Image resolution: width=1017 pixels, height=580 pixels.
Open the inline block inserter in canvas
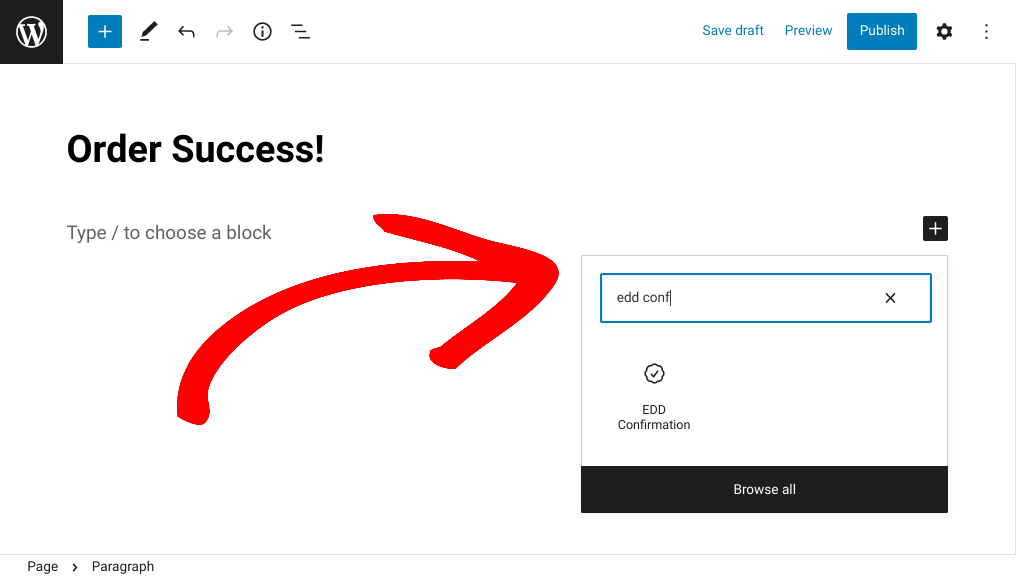click(934, 228)
